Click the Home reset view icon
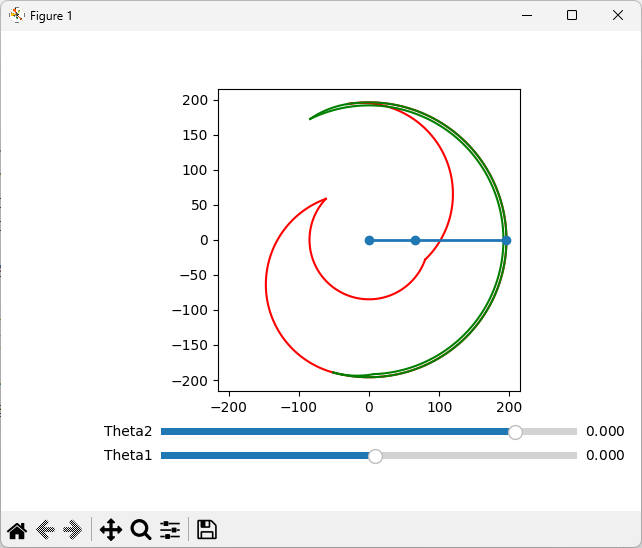Screen dimensions: 642x548 tap(17, 530)
